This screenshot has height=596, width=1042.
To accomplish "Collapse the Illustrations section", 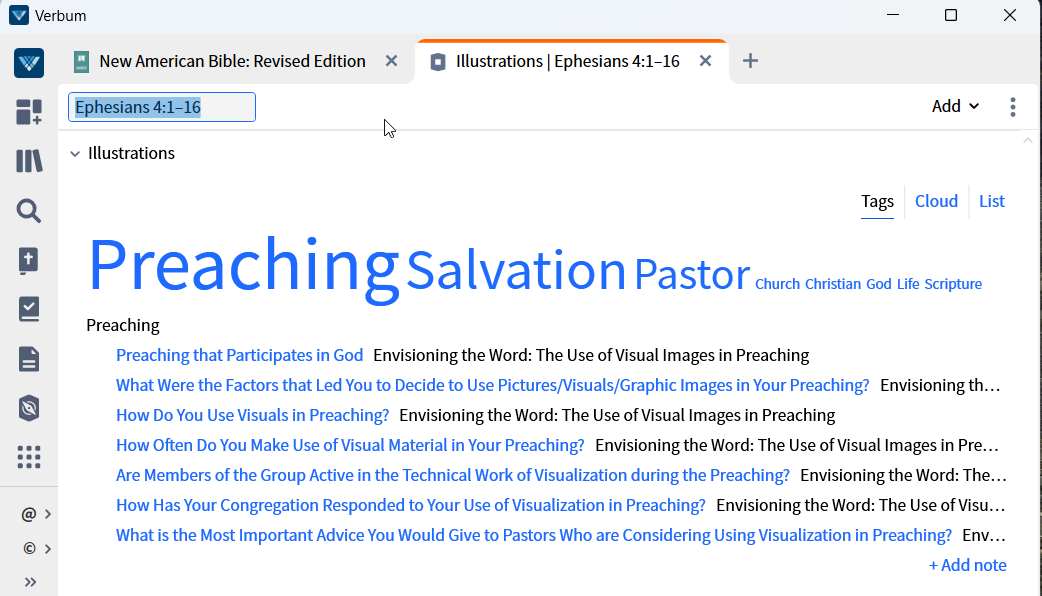I will (x=75, y=153).
